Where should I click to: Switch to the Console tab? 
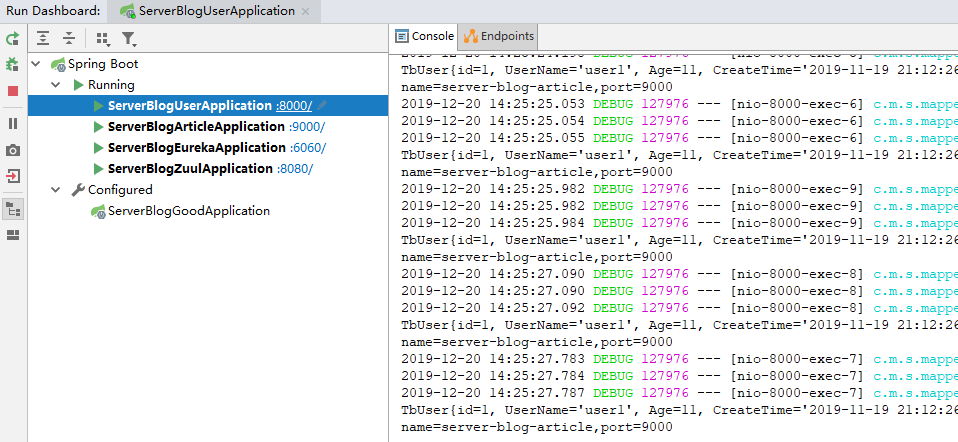(x=424, y=36)
